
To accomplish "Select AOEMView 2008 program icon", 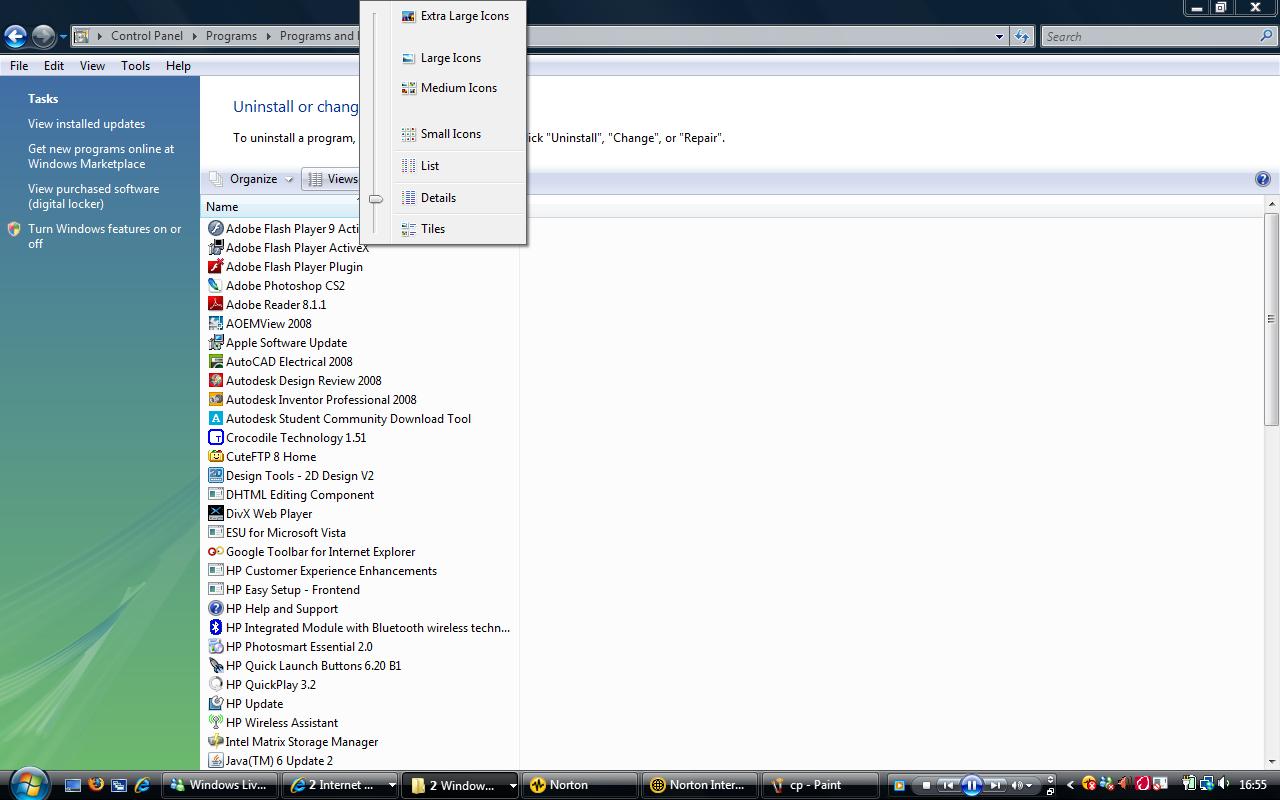I will [x=215, y=324].
